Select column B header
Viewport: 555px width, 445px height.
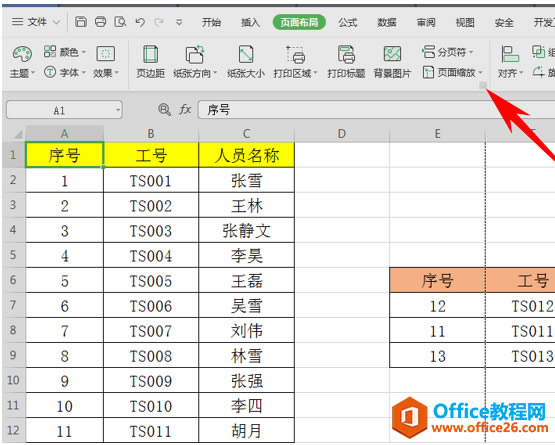click(151, 134)
